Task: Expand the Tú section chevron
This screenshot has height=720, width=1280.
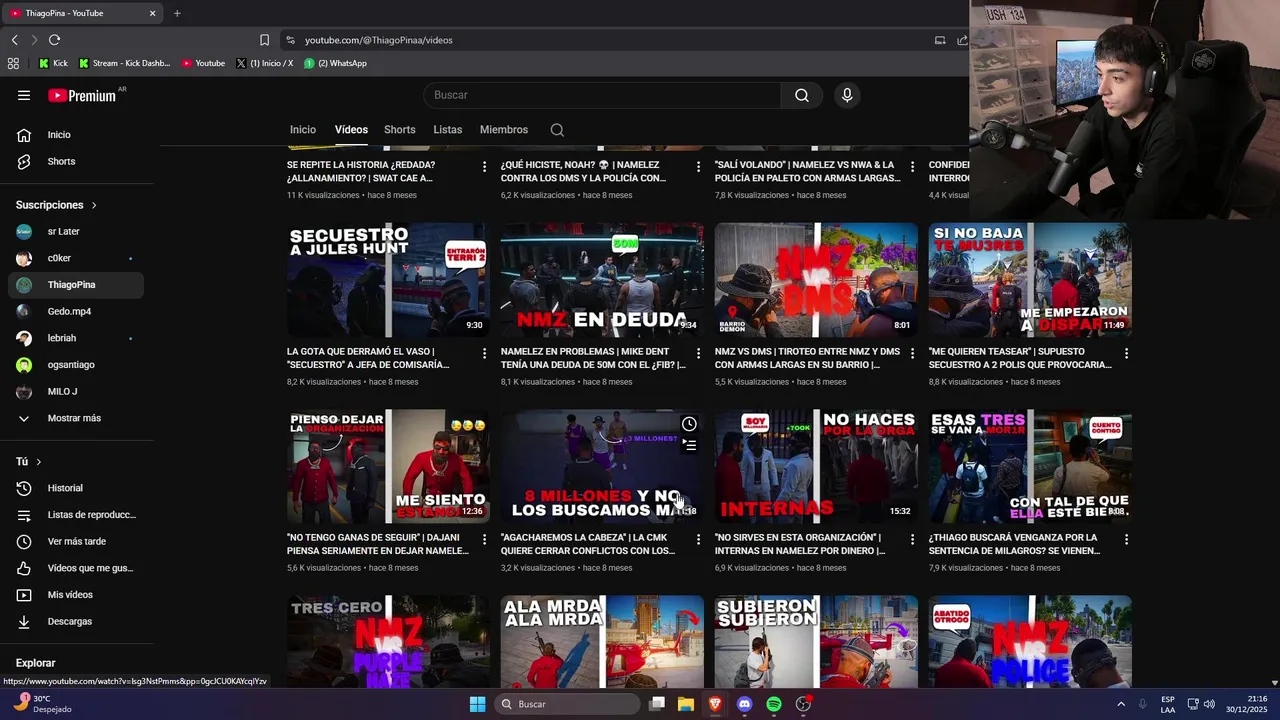Action: (39, 462)
